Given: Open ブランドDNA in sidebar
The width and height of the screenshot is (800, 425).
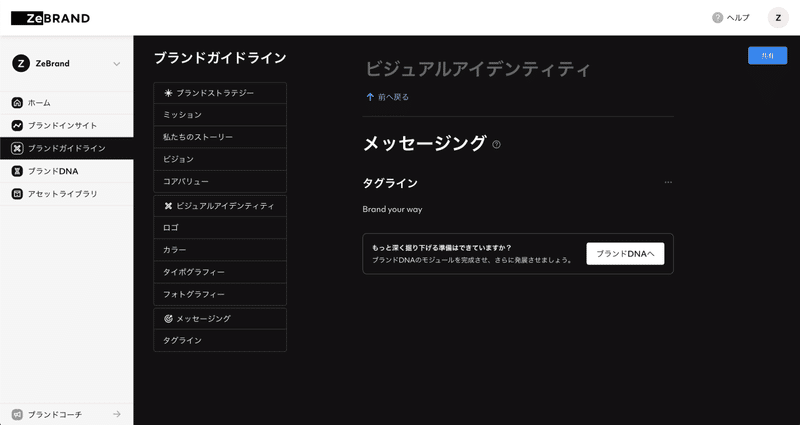Looking at the screenshot, I should 66,171.
